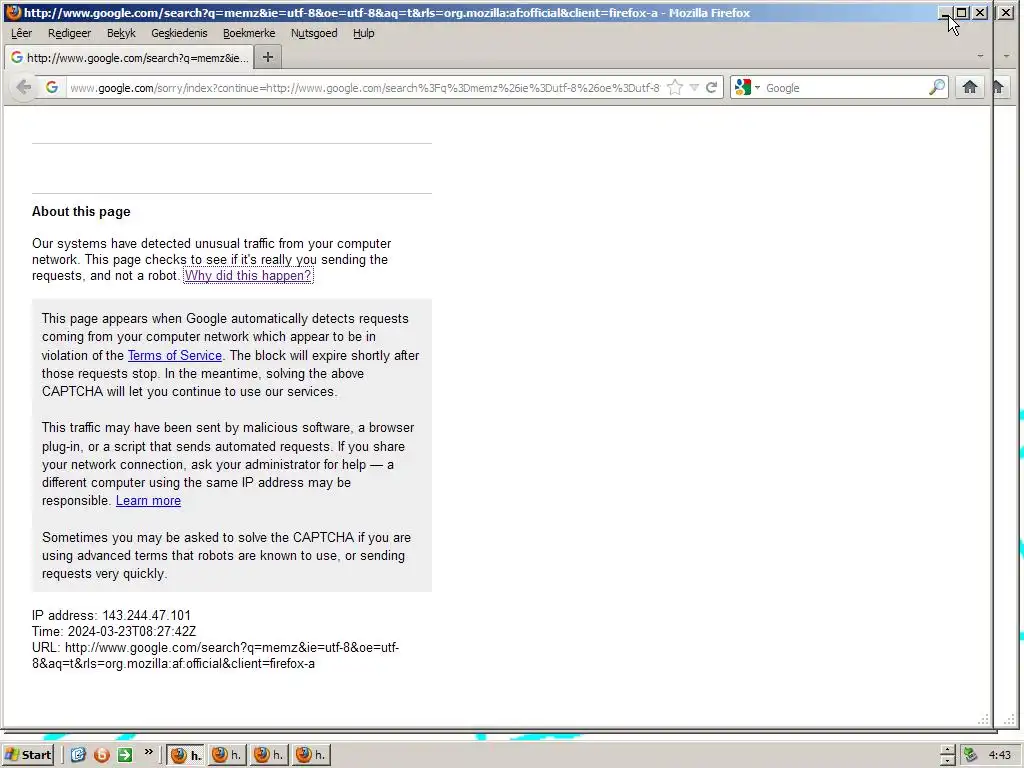The image size is (1024, 768).
Task: Click the Time 2024-03-23T08:27:42Z line
Action: pyautogui.click(x=114, y=632)
